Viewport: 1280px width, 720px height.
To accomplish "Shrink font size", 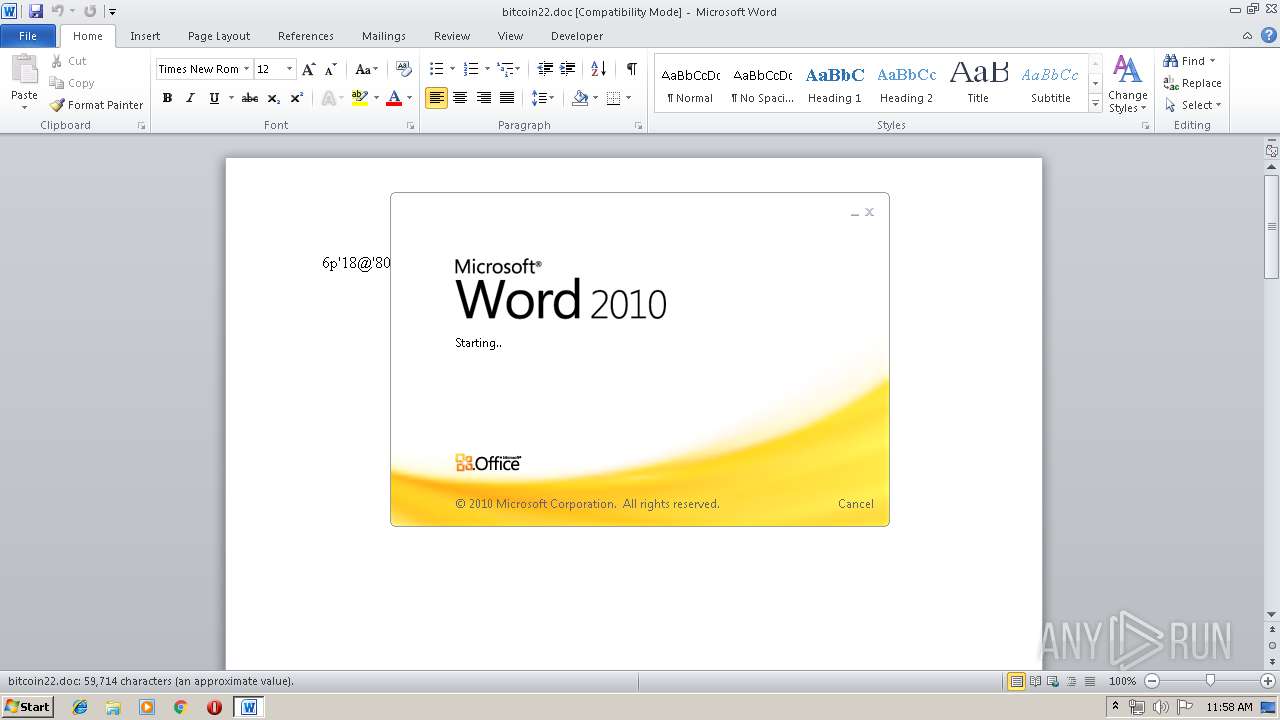I will coord(330,69).
